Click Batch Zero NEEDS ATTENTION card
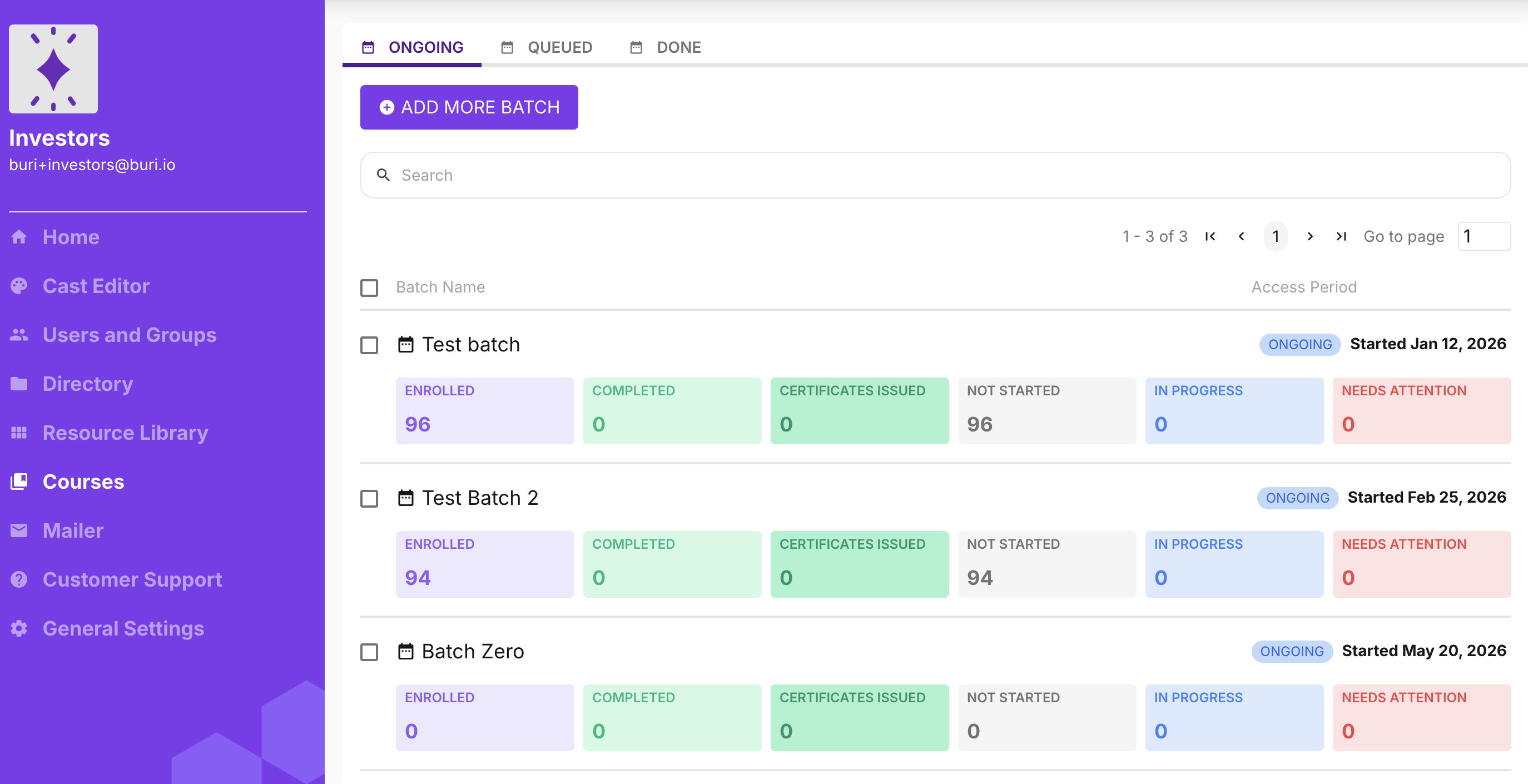 (1422, 718)
